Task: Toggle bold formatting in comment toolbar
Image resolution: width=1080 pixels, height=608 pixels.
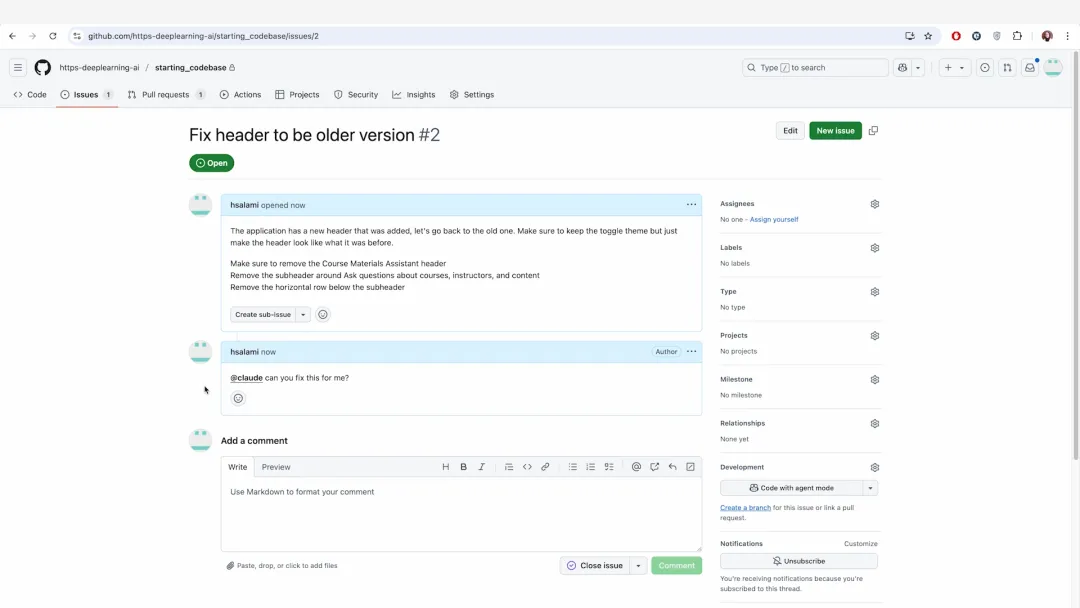Action: [x=463, y=466]
